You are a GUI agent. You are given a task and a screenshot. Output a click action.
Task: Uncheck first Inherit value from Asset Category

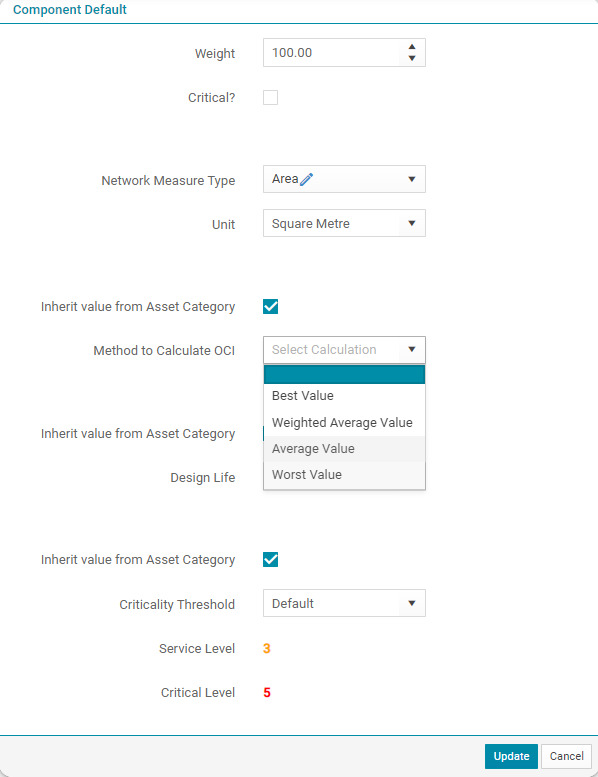coord(271,306)
